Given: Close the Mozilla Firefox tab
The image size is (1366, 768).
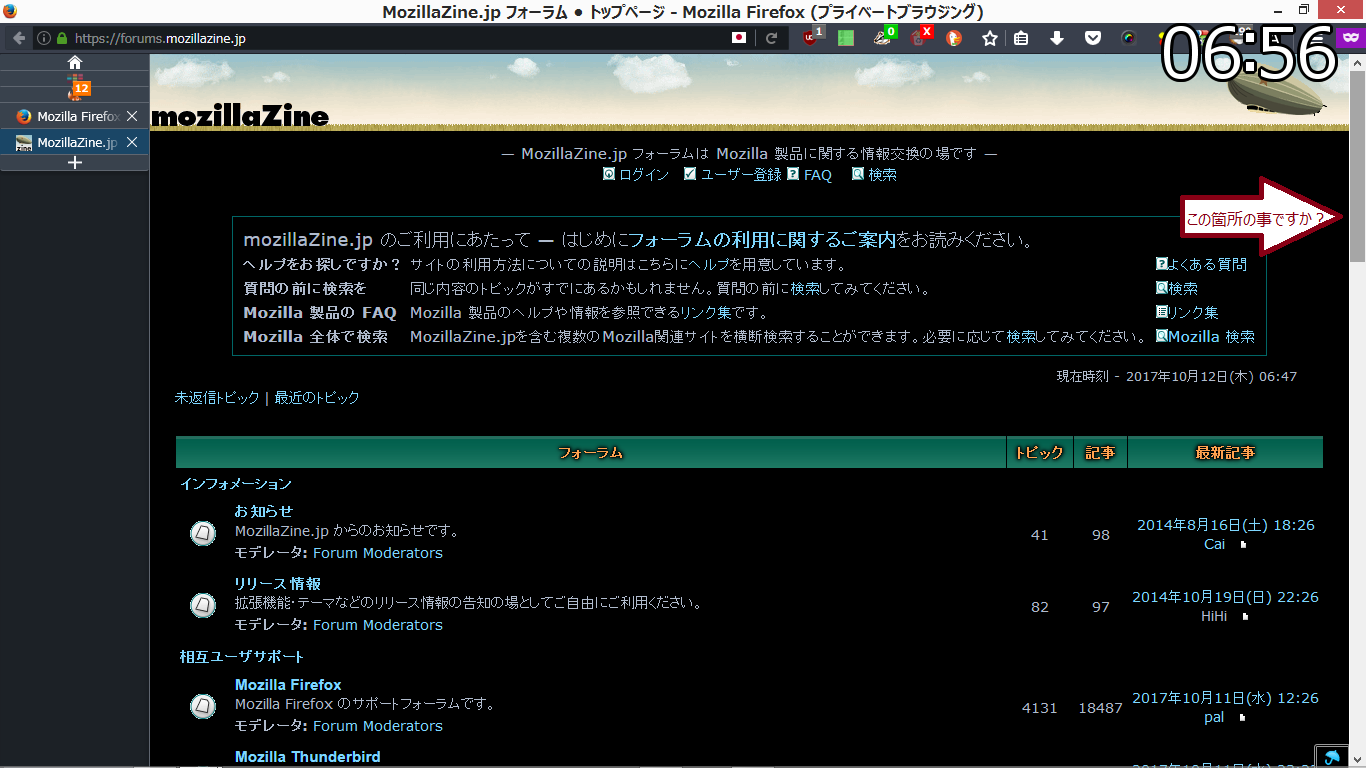Looking at the screenshot, I should [x=132, y=116].
